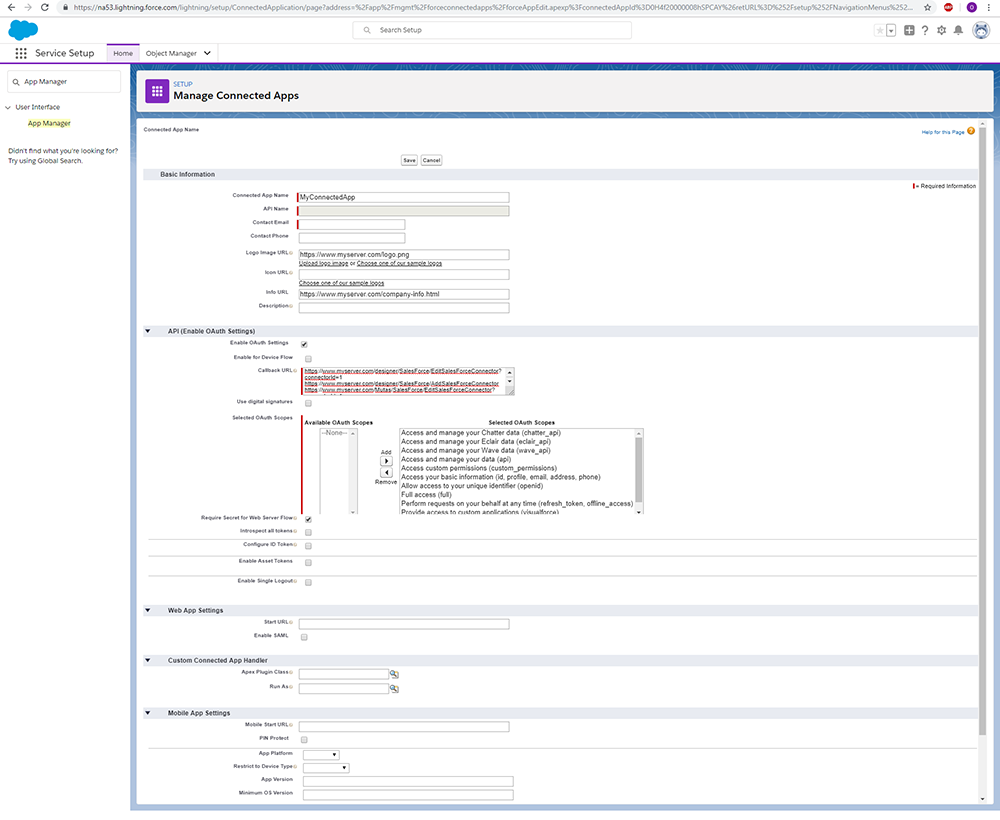Check PIN Protect
The width and height of the screenshot is (1000, 820).
pyautogui.click(x=304, y=740)
